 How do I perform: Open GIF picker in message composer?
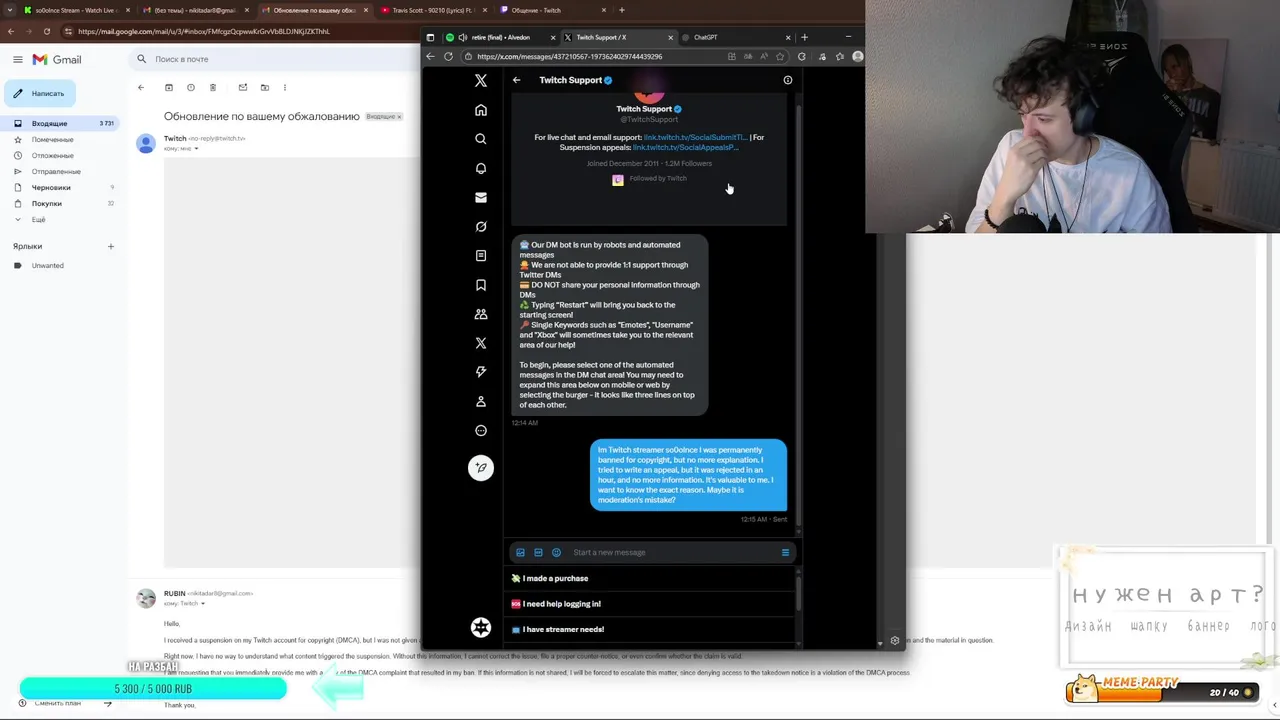(538, 552)
